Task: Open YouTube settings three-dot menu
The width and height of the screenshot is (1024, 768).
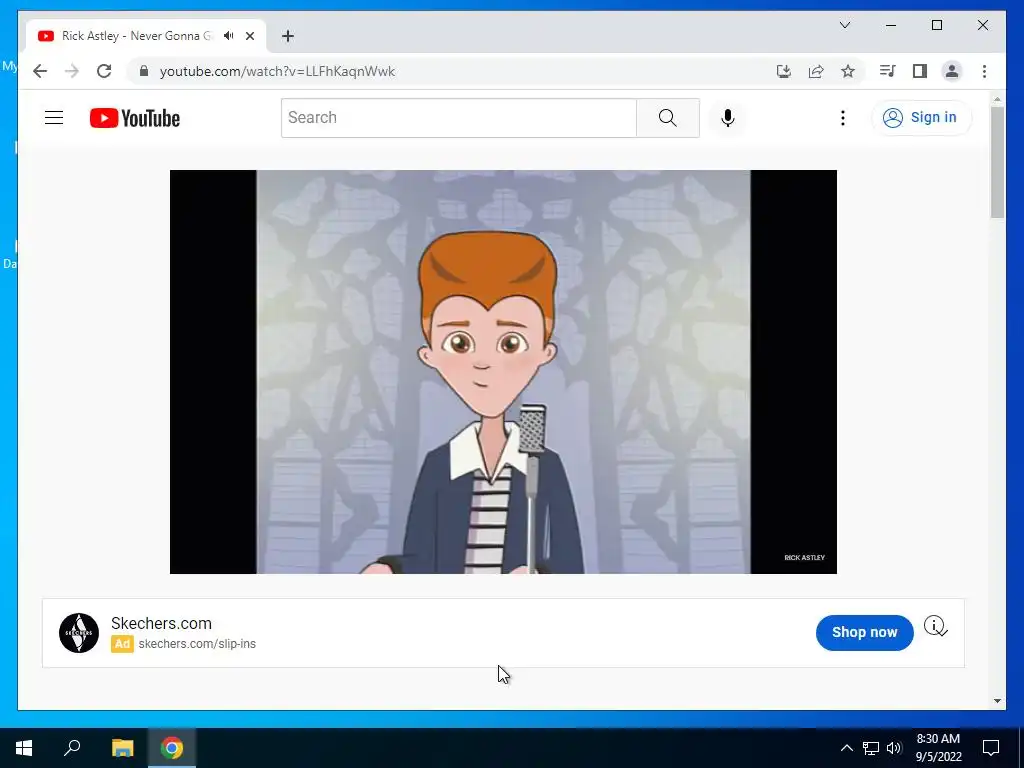Action: pyautogui.click(x=842, y=118)
